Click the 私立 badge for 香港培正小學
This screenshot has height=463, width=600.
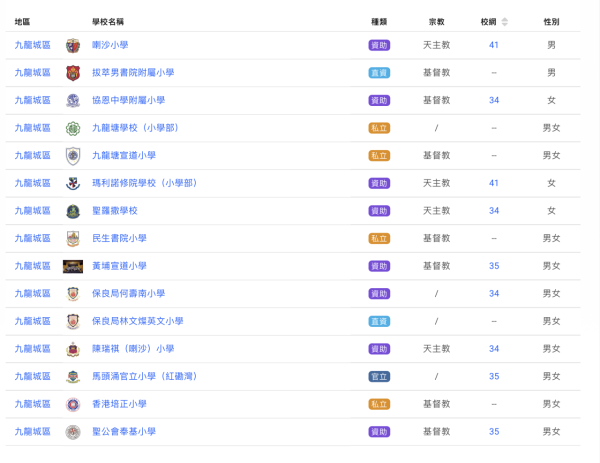(379, 404)
